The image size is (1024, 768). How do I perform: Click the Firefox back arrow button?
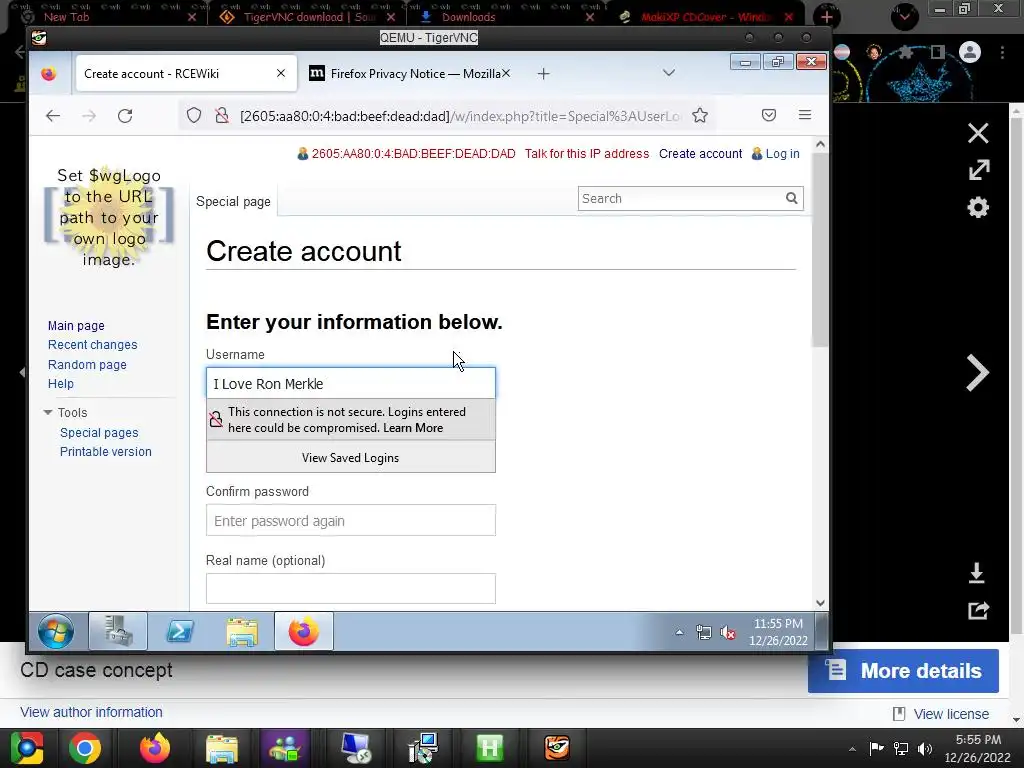(x=53, y=116)
